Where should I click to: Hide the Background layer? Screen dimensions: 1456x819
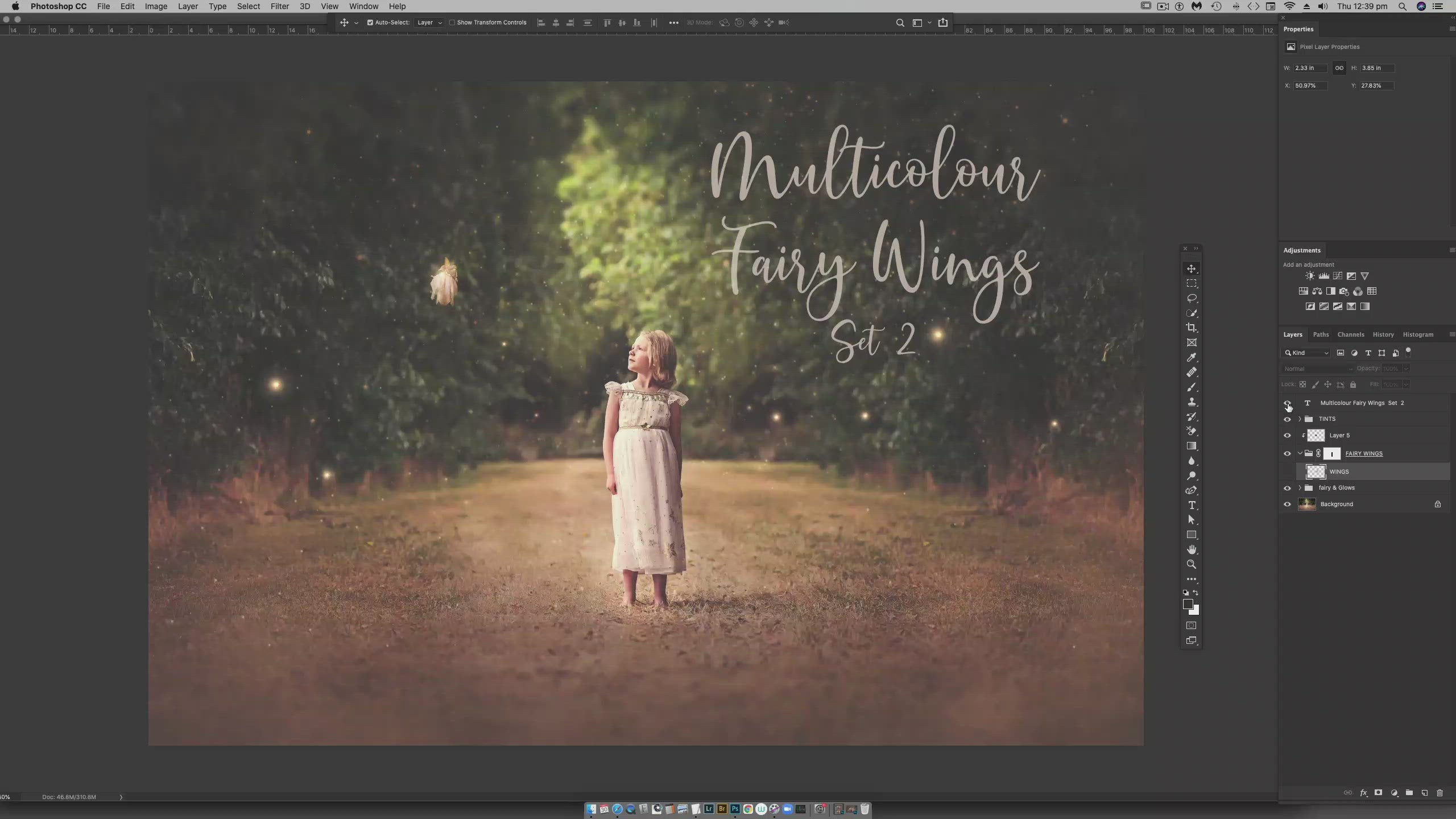pyautogui.click(x=1287, y=504)
